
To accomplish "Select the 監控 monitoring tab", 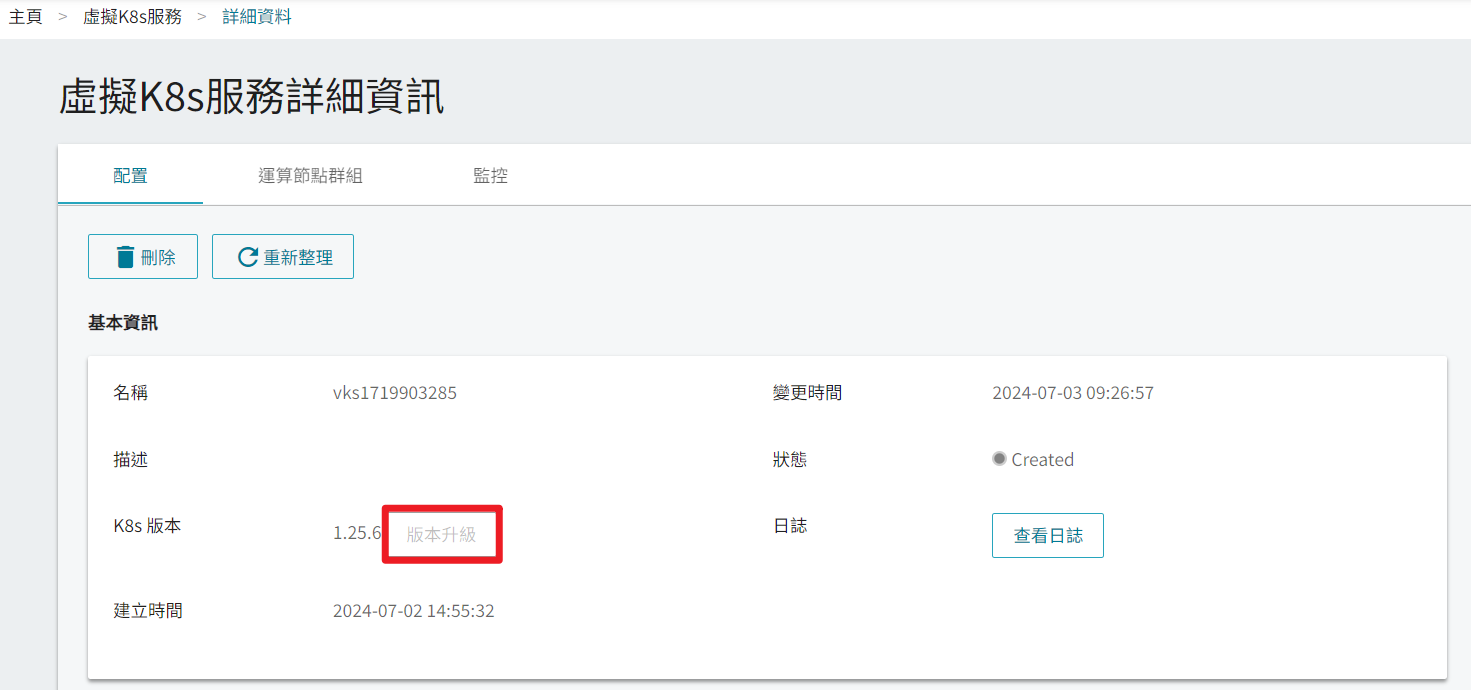I will click(x=490, y=175).
